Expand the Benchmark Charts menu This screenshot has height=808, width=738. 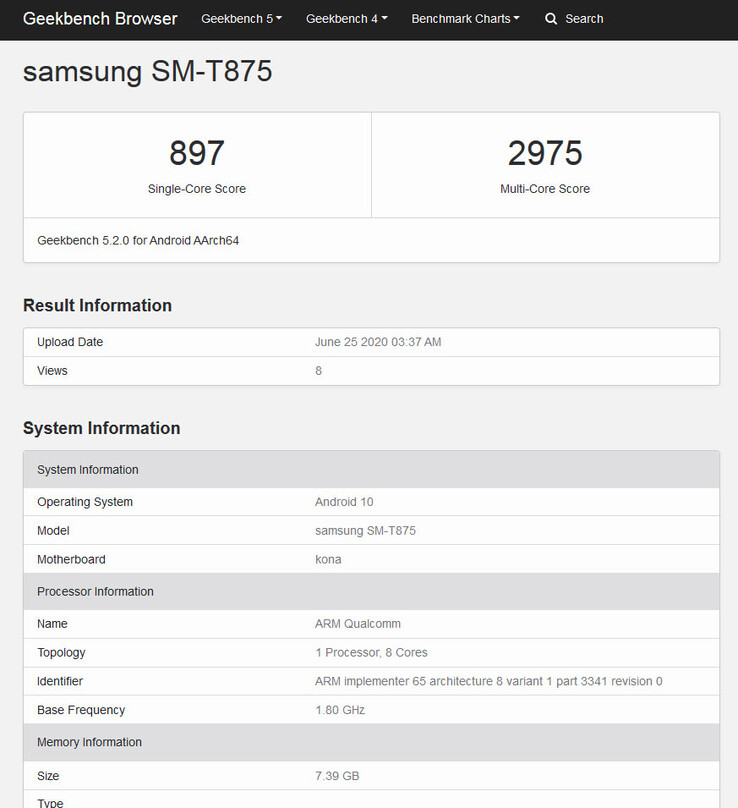tap(461, 18)
